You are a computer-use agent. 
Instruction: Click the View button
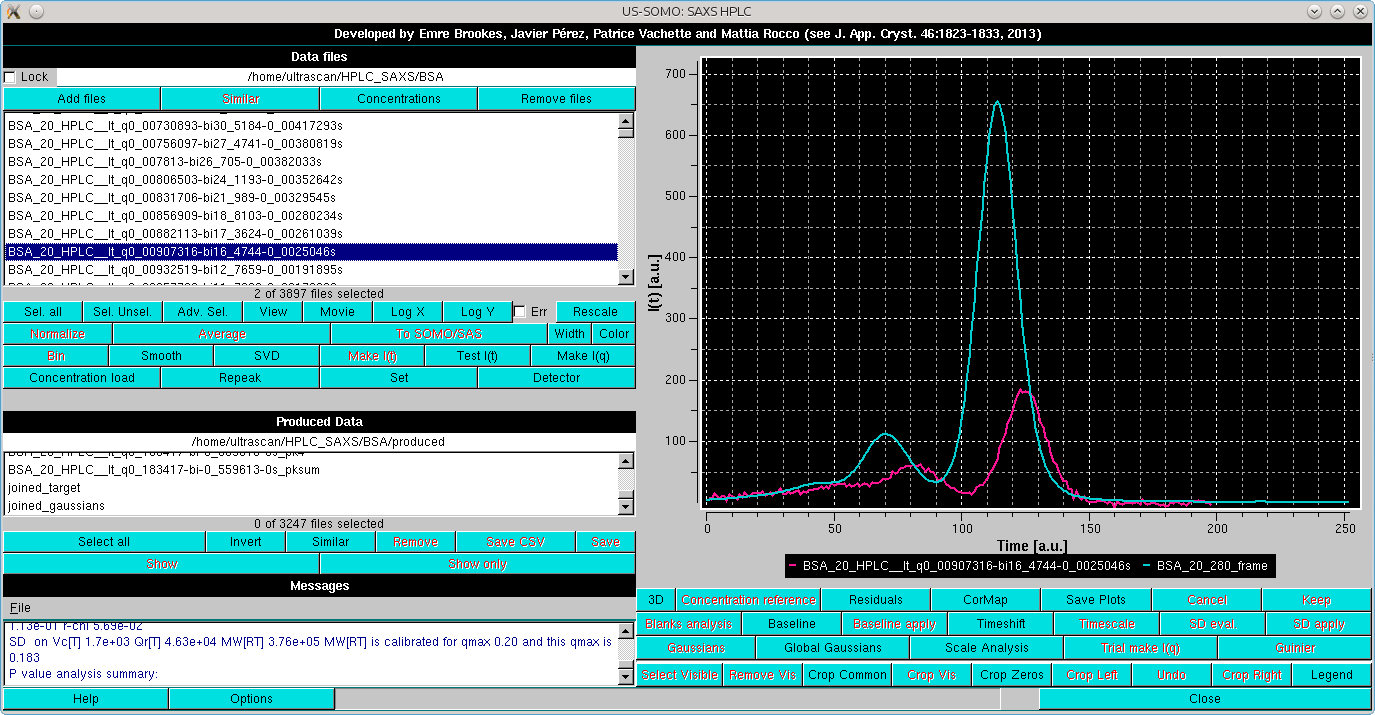tap(273, 312)
